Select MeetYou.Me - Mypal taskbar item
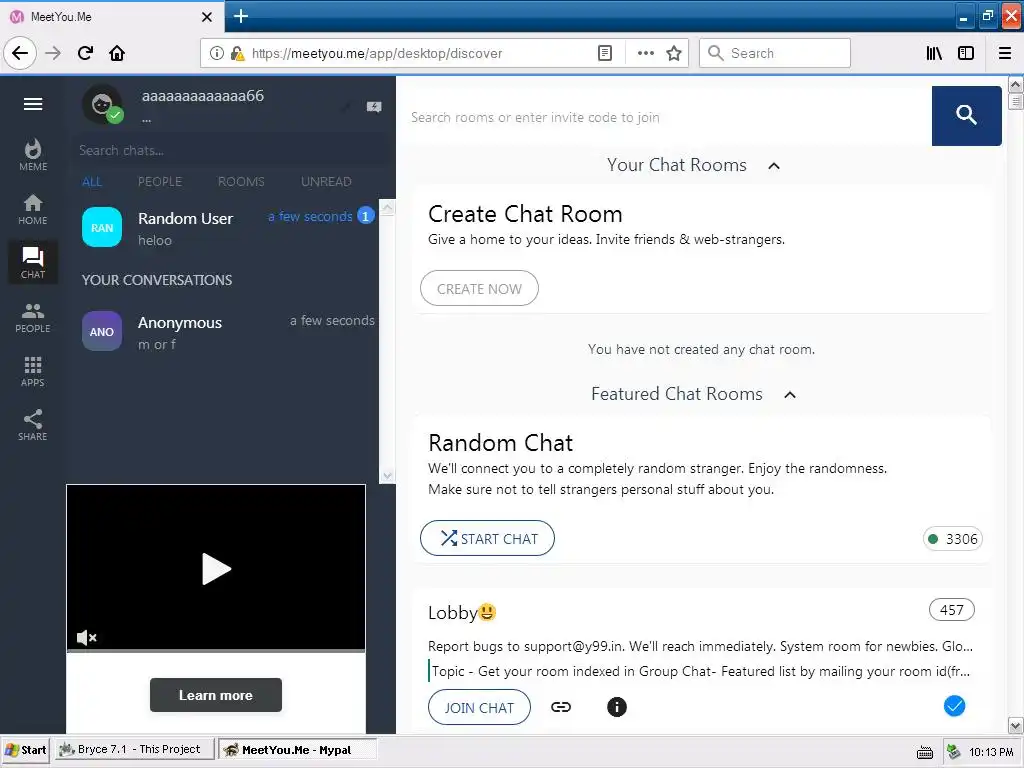This screenshot has height=768, width=1024. (297, 750)
